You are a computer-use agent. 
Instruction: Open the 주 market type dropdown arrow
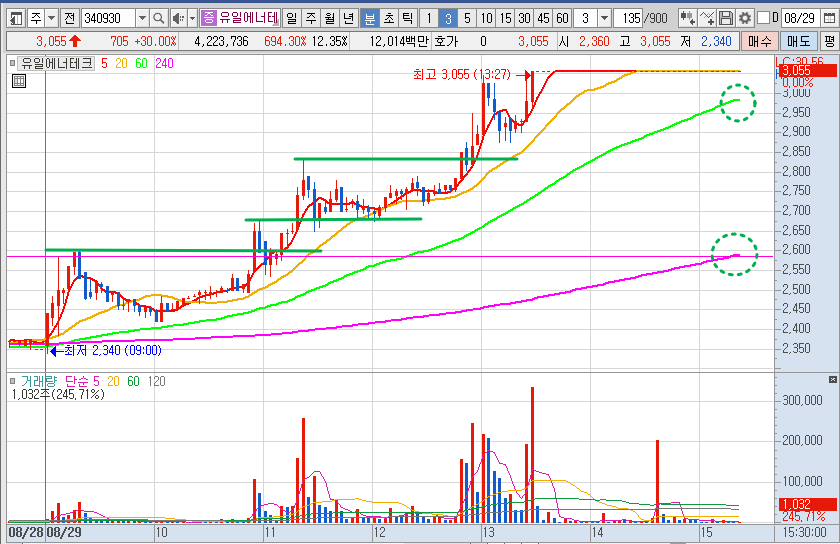tap(51, 19)
